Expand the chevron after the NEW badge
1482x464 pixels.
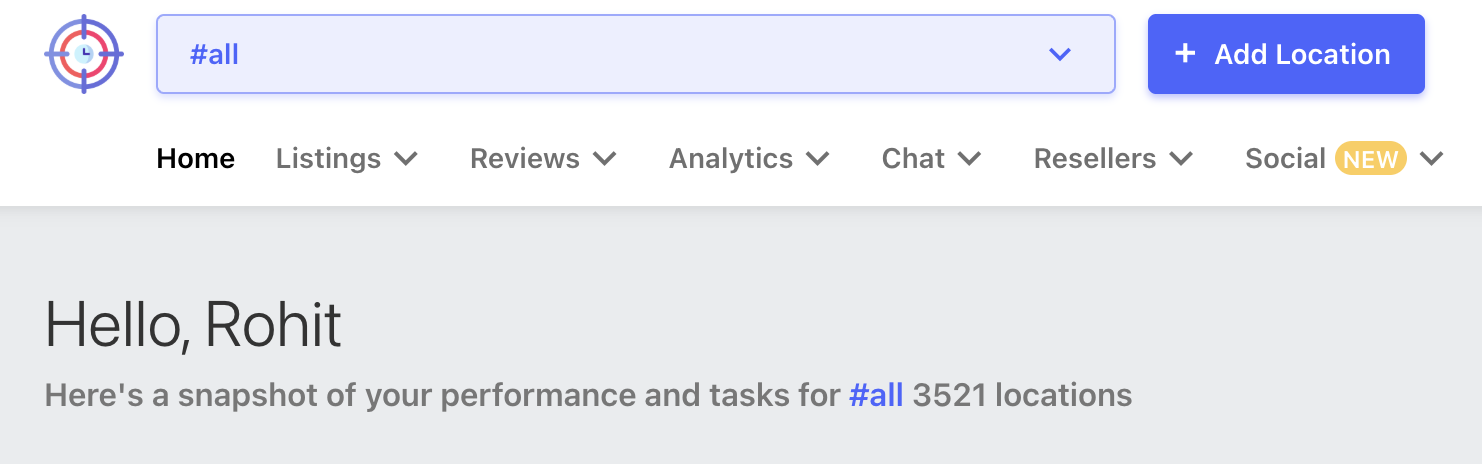tap(1431, 159)
